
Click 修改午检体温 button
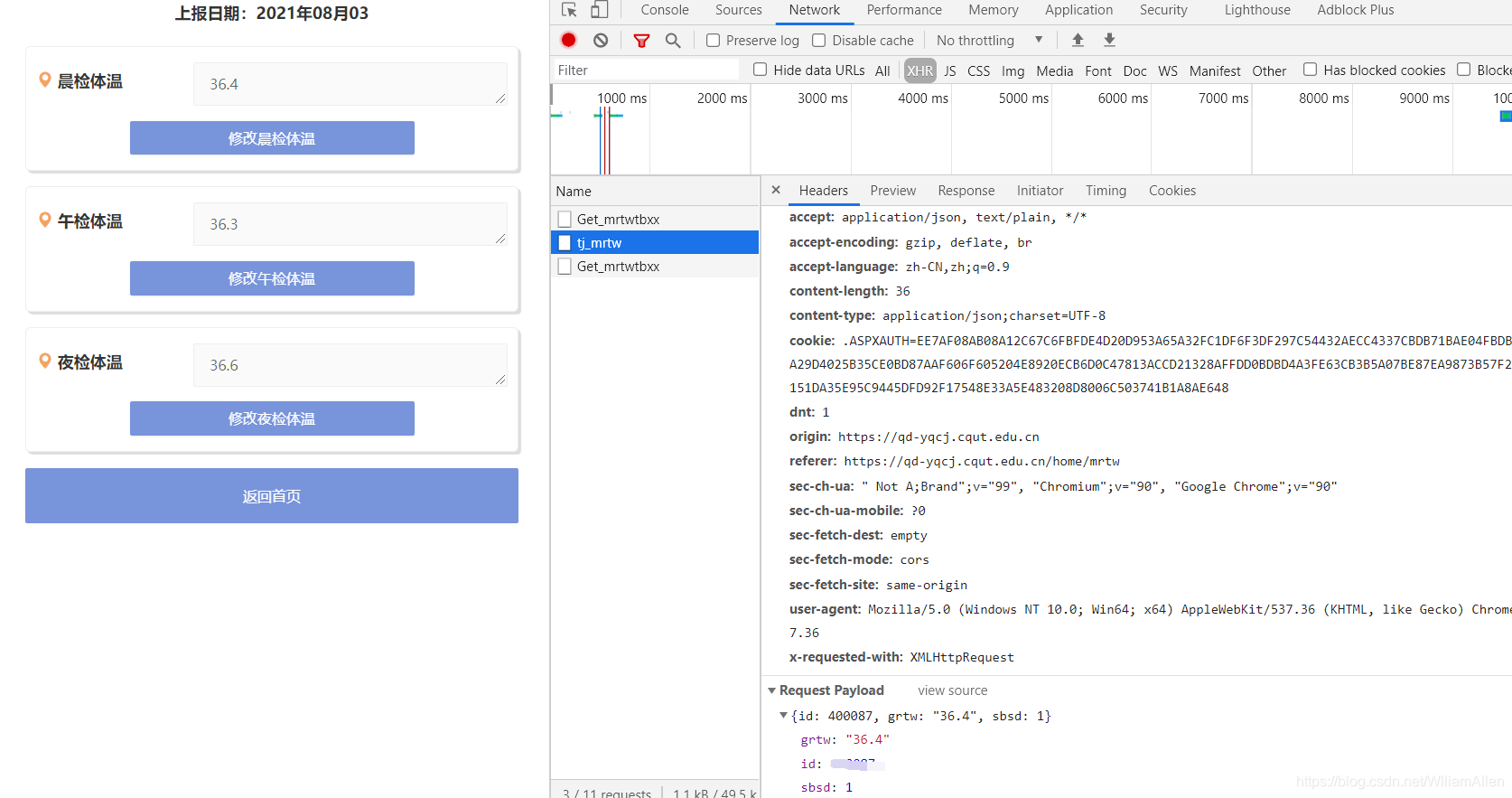(x=272, y=278)
